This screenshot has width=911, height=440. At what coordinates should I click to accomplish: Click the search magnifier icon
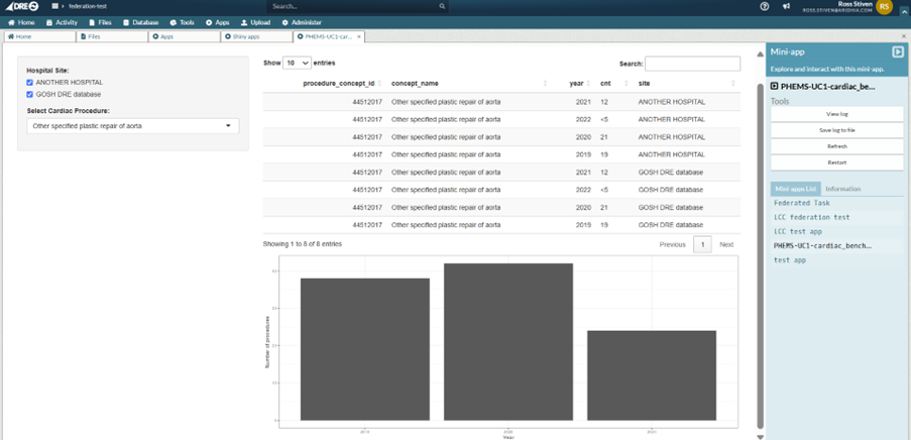pyautogui.click(x=442, y=6)
